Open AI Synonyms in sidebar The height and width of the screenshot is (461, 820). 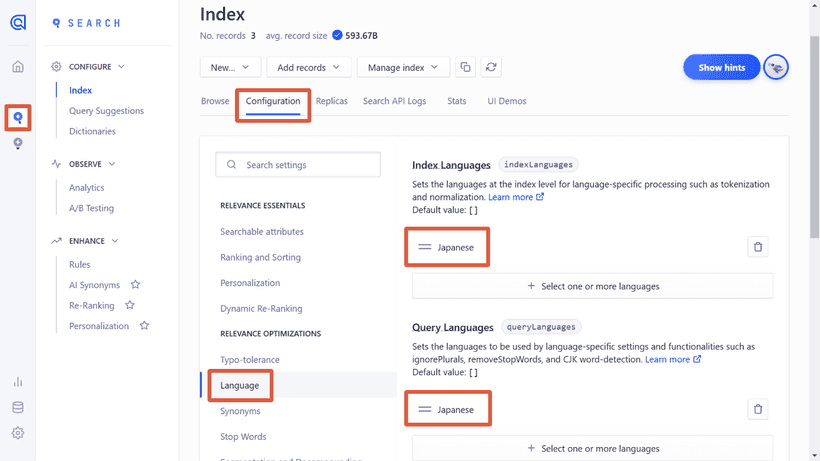click(94, 285)
